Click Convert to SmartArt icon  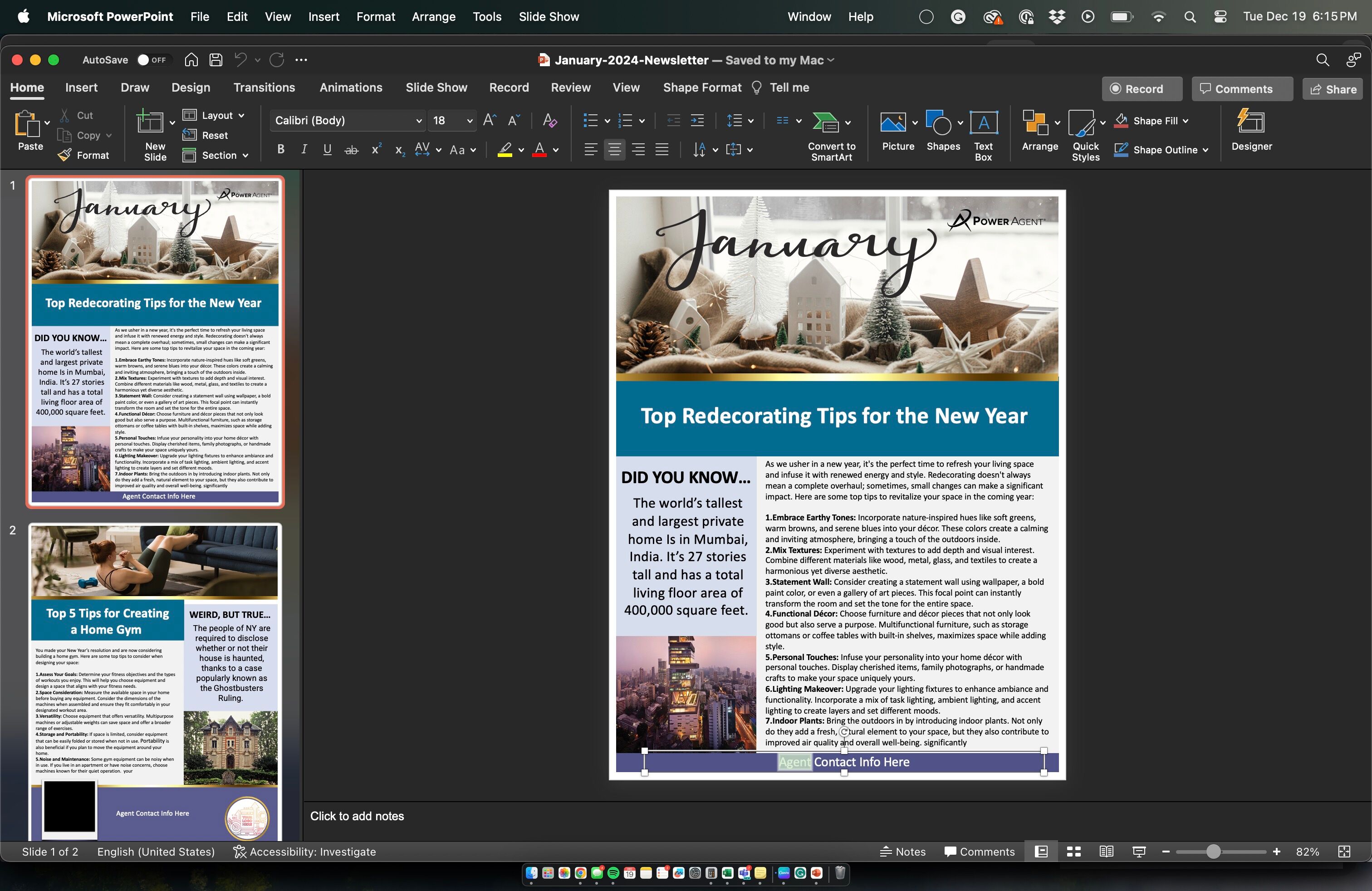(x=825, y=122)
